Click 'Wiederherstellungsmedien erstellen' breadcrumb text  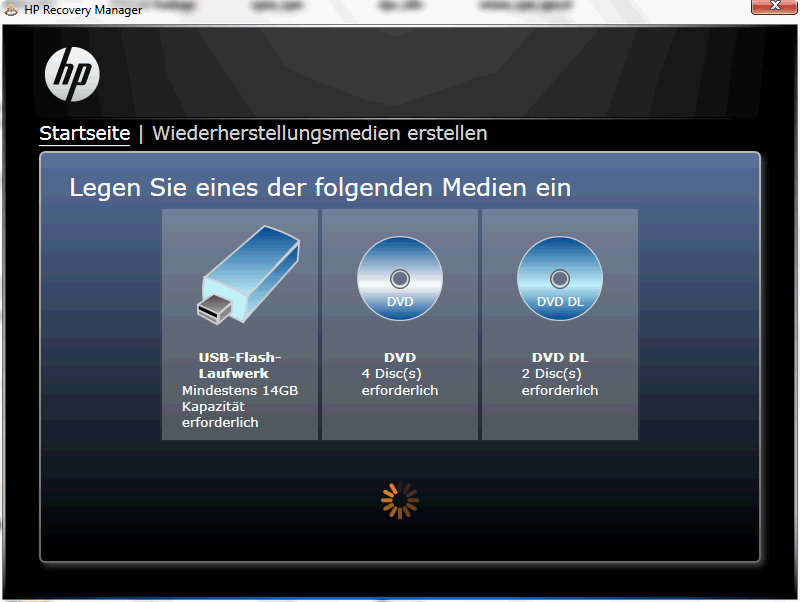point(320,133)
